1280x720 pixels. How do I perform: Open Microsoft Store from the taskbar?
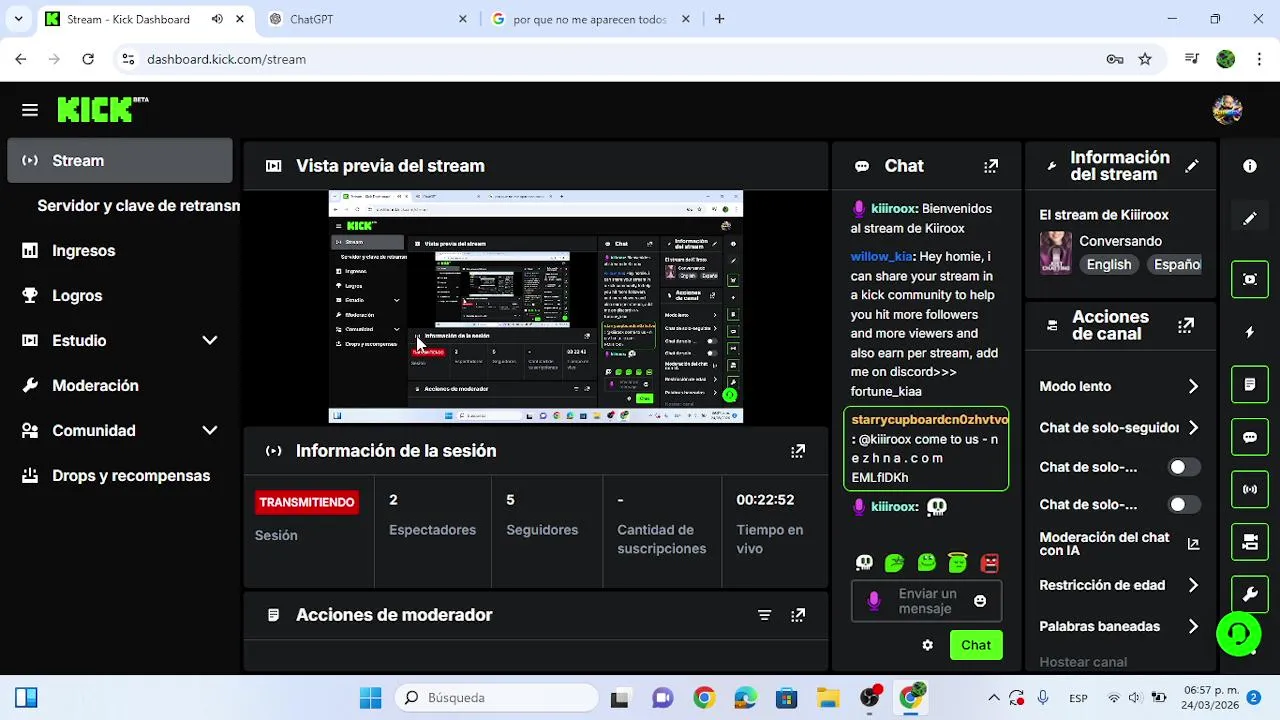786,698
